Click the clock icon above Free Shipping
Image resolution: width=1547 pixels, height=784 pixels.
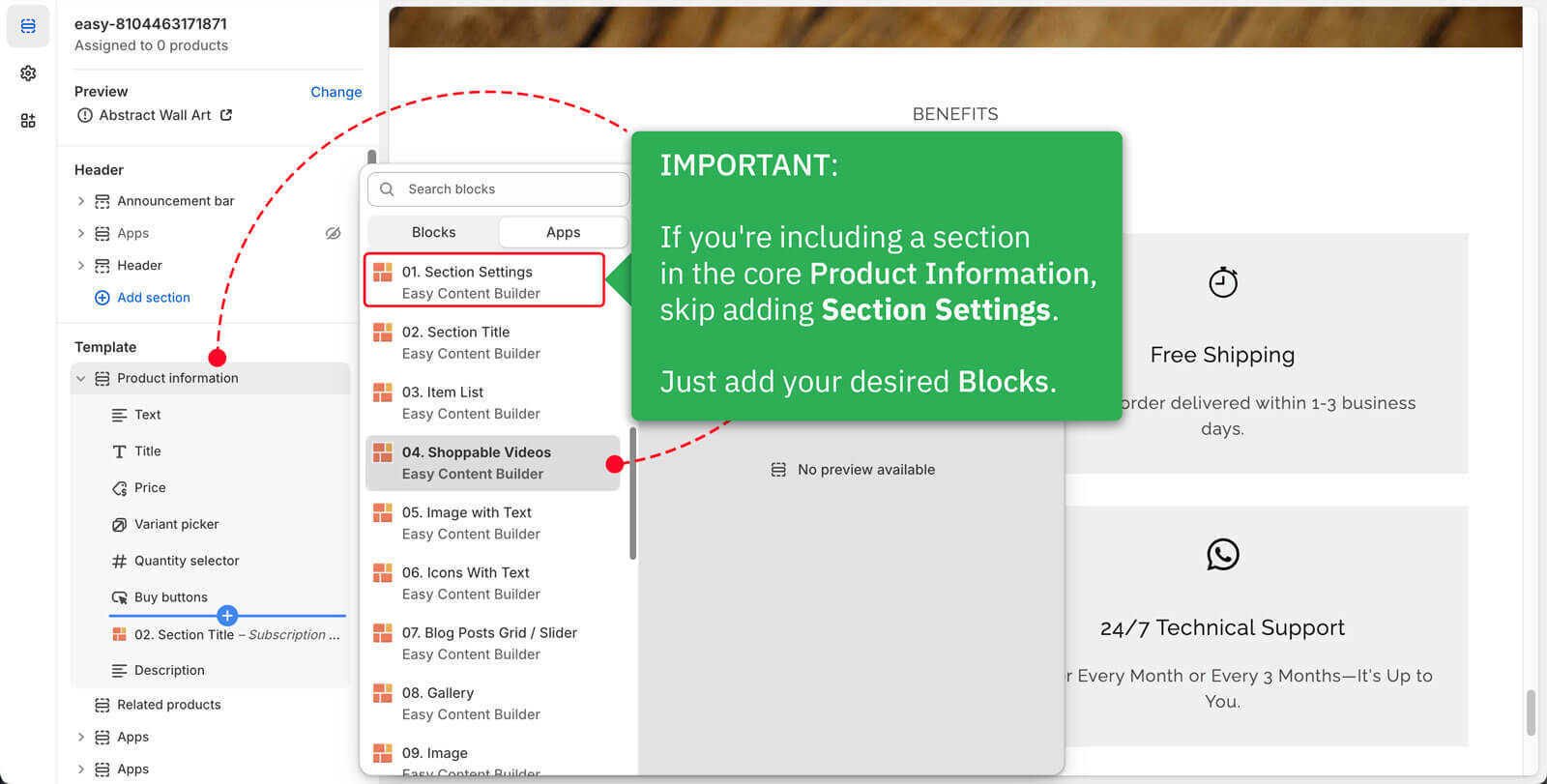(x=1222, y=282)
